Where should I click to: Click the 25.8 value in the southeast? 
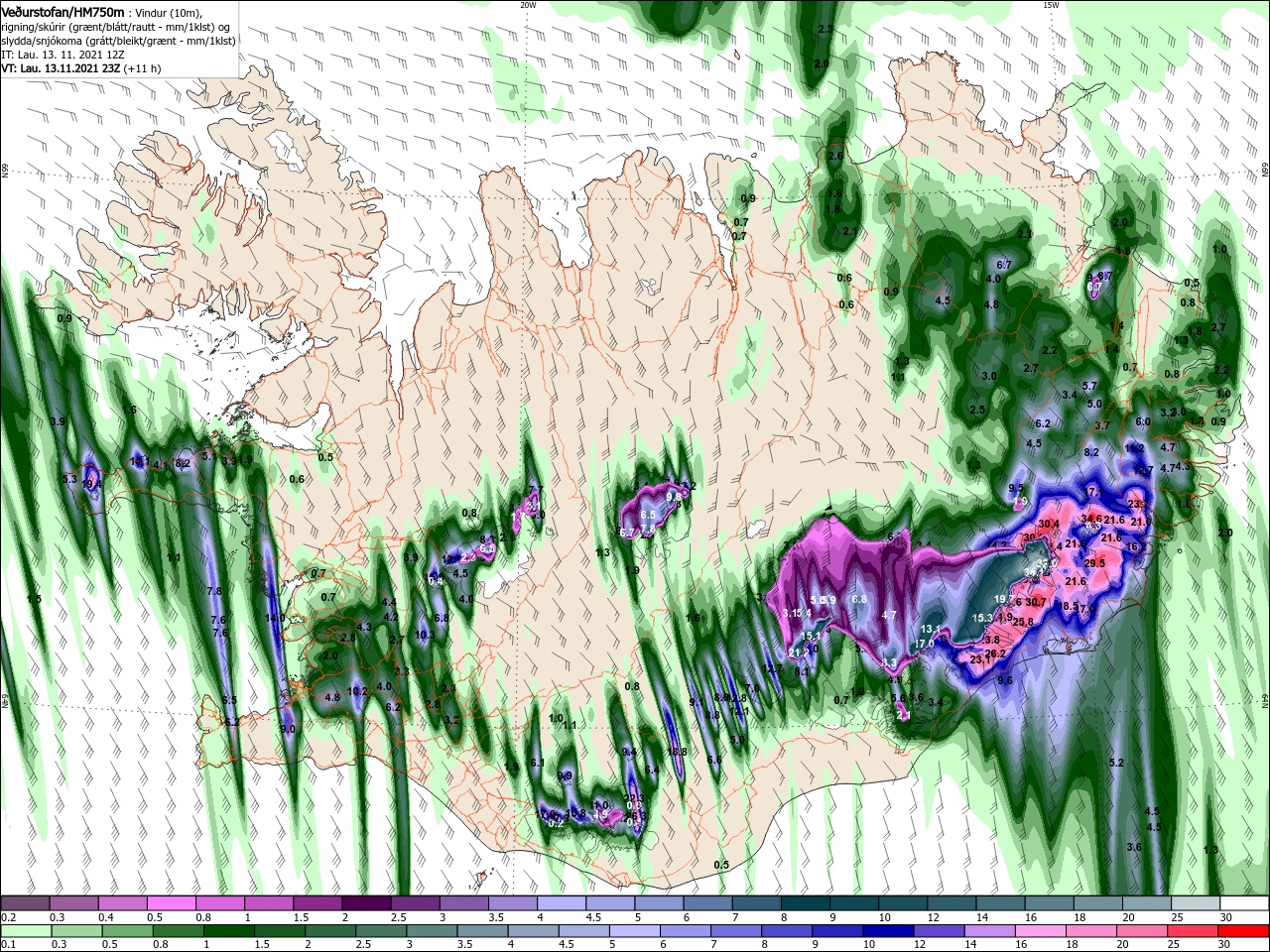point(1023,622)
